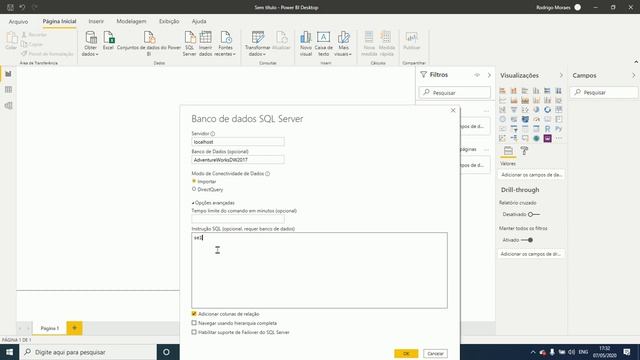Viewport: 640px width, 360px height.
Task: Open the Obter dados dropdown
Action: pyautogui.click(x=90, y=44)
